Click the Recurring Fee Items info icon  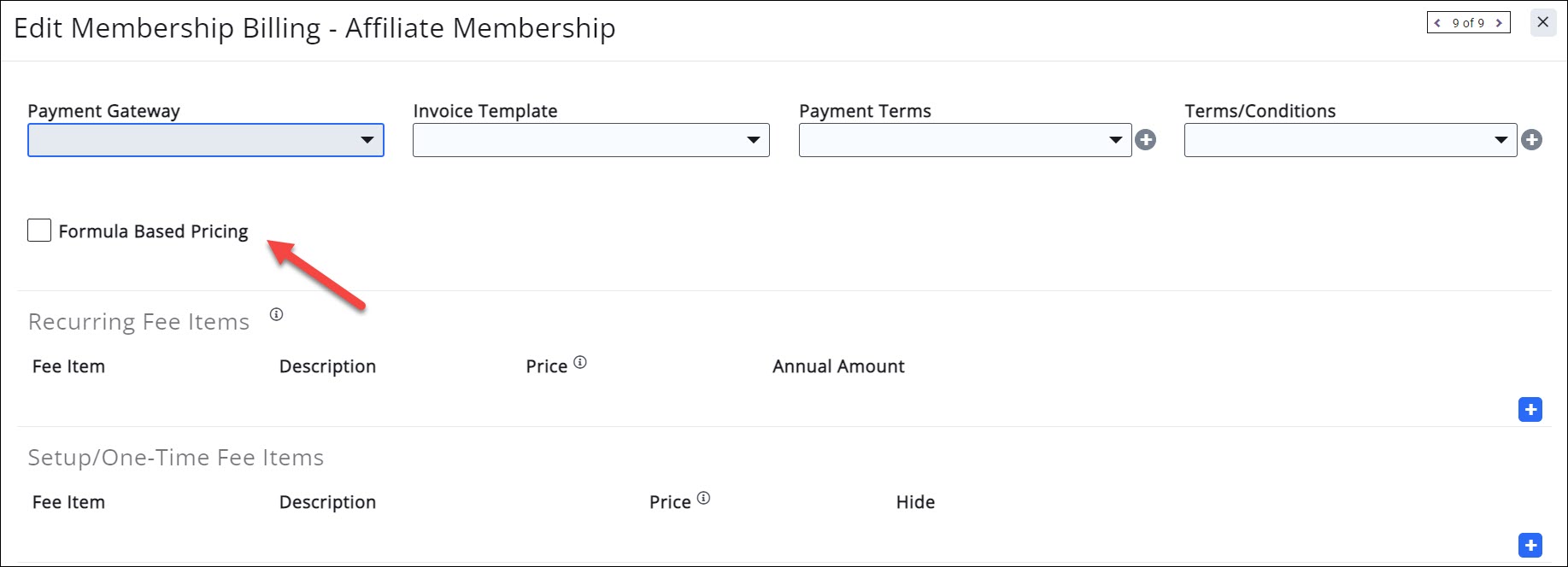276,314
